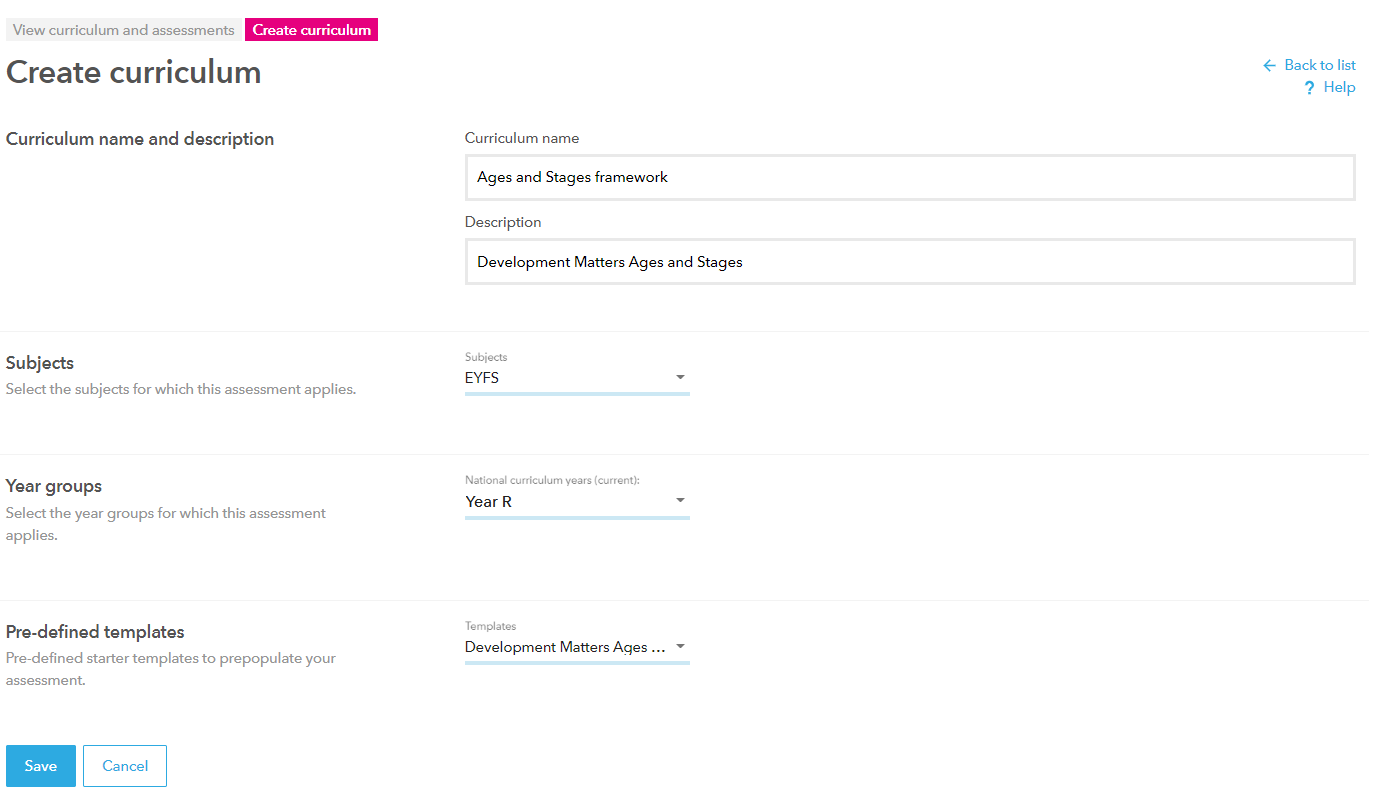
Task: Select the Create curriculum tab
Action: (x=311, y=30)
